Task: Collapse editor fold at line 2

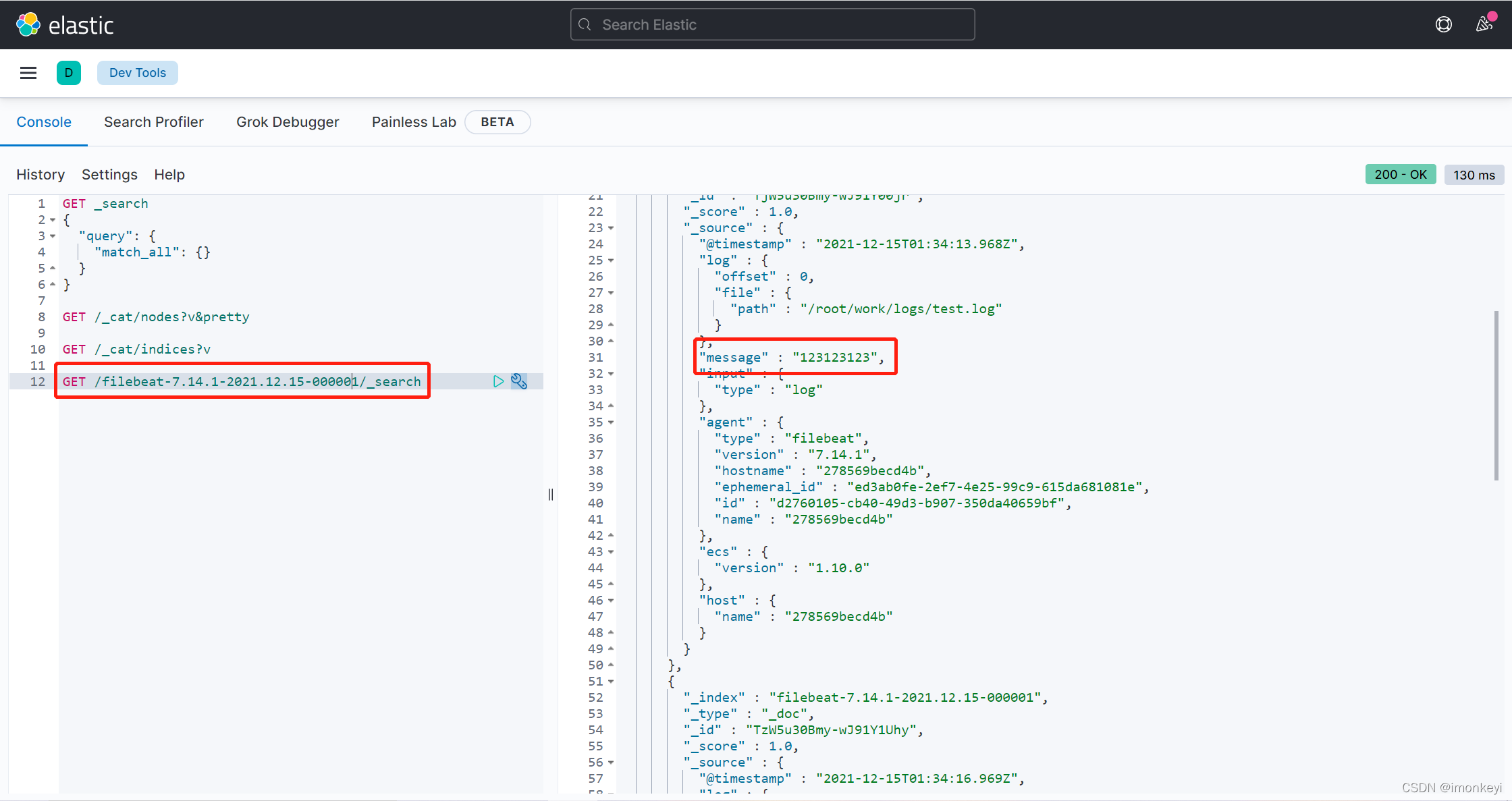Action: [53, 220]
